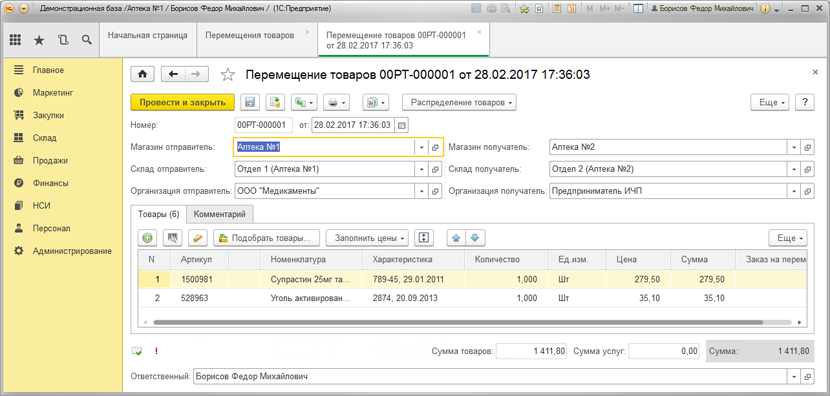The image size is (830, 396).
Task: Open the Предприниматель ИЧП organization record
Action: (x=807, y=191)
